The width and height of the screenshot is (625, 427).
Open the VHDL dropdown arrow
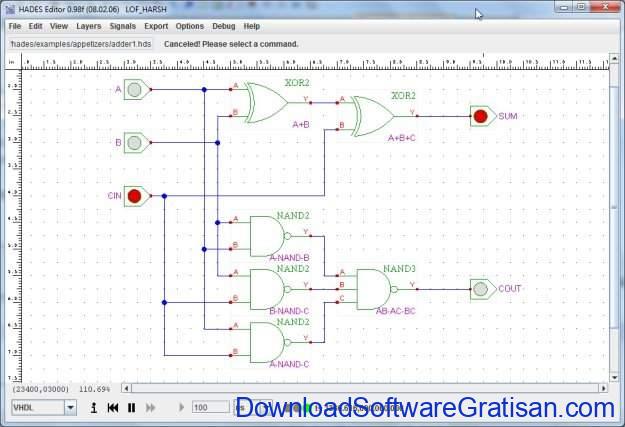pos(71,407)
